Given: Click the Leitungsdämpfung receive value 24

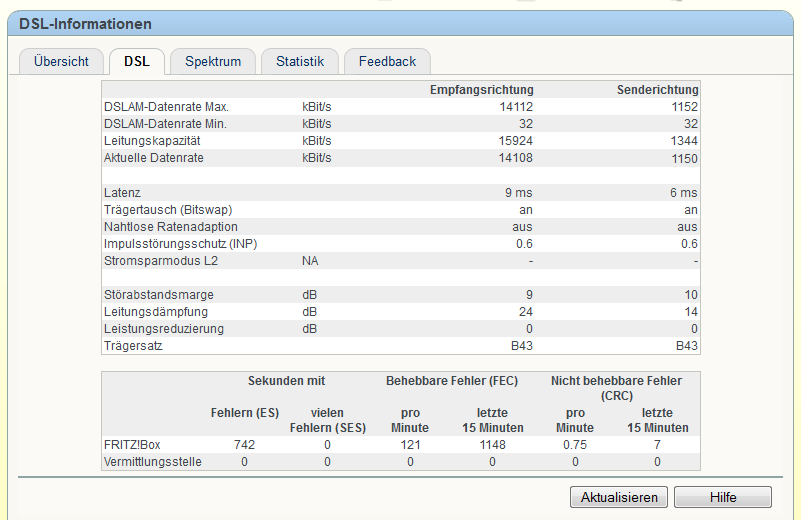Looking at the screenshot, I should [x=526, y=311].
